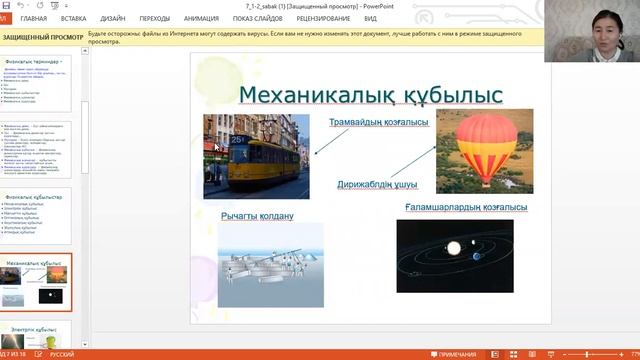Start Slide Show from status bar icon

551,354
